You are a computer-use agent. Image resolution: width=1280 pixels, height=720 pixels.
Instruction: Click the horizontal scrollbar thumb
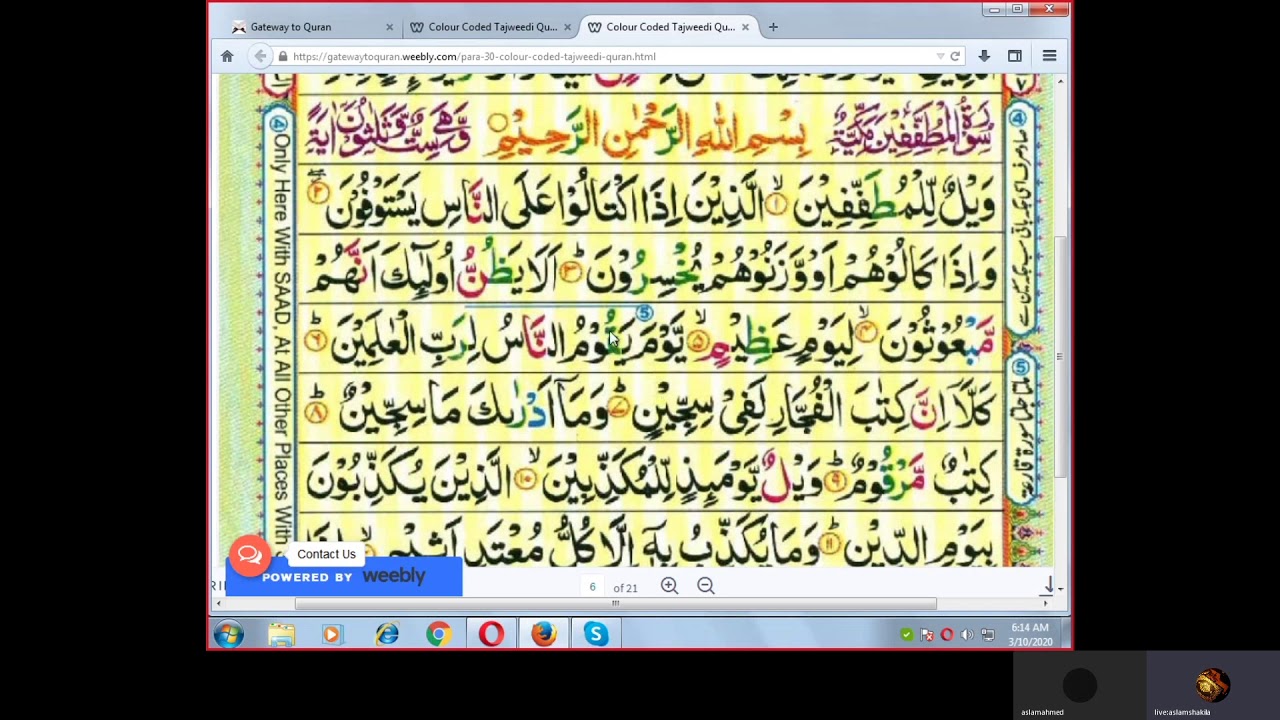(x=615, y=603)
